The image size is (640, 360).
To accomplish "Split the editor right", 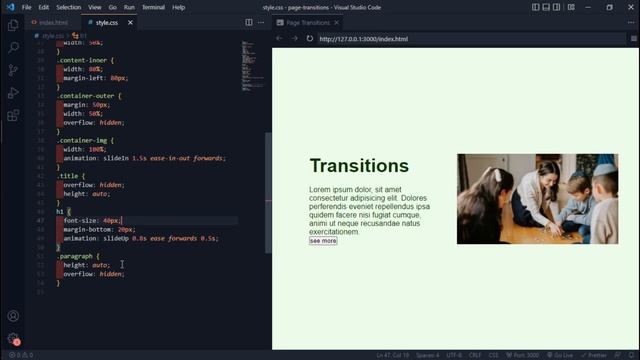I will coord(249,22).
